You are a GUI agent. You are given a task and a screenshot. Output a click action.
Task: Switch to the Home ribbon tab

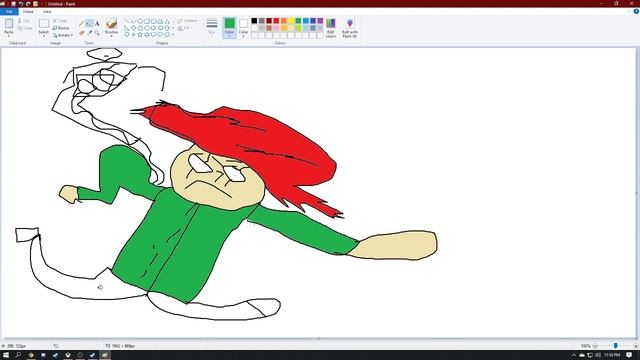[28, 11]
